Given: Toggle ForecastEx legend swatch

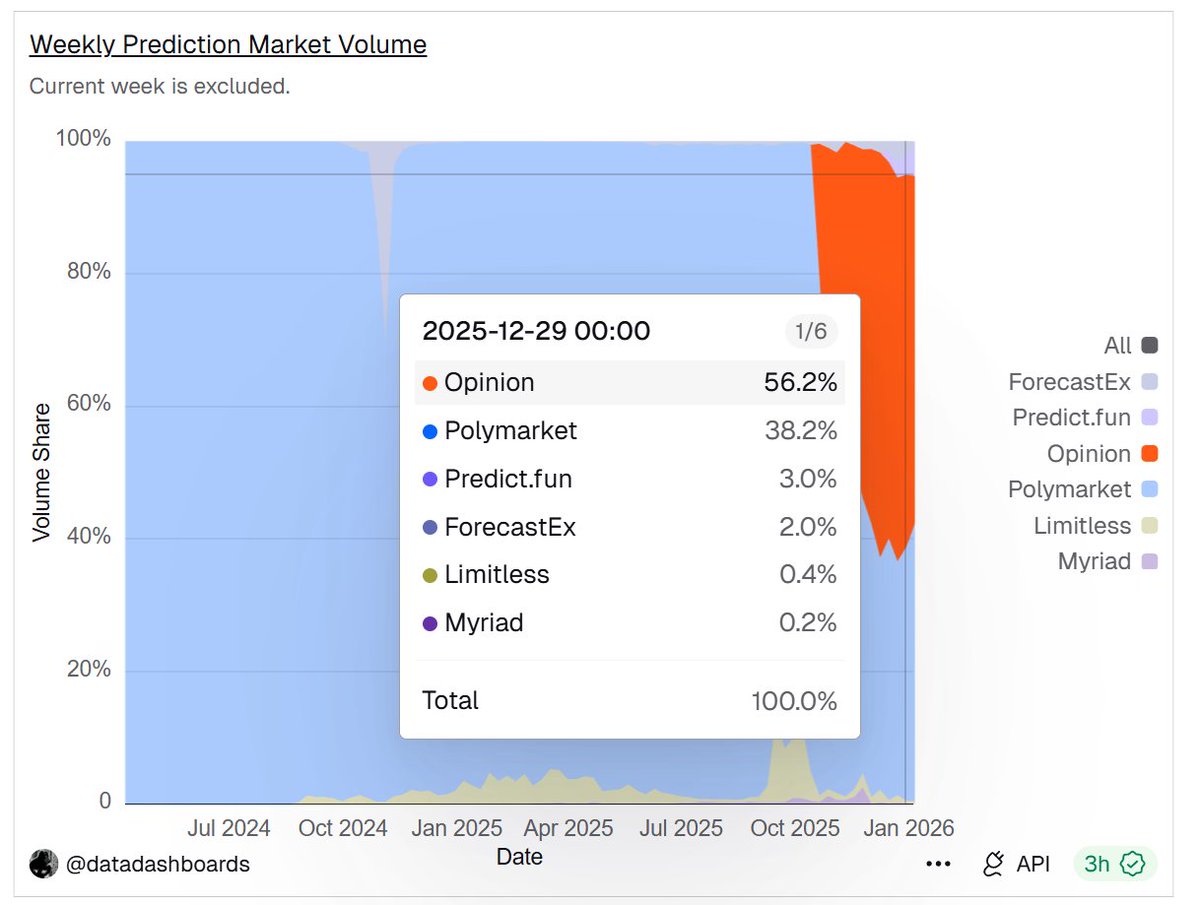Looking at the screenshot, I should click(1149, 382).
